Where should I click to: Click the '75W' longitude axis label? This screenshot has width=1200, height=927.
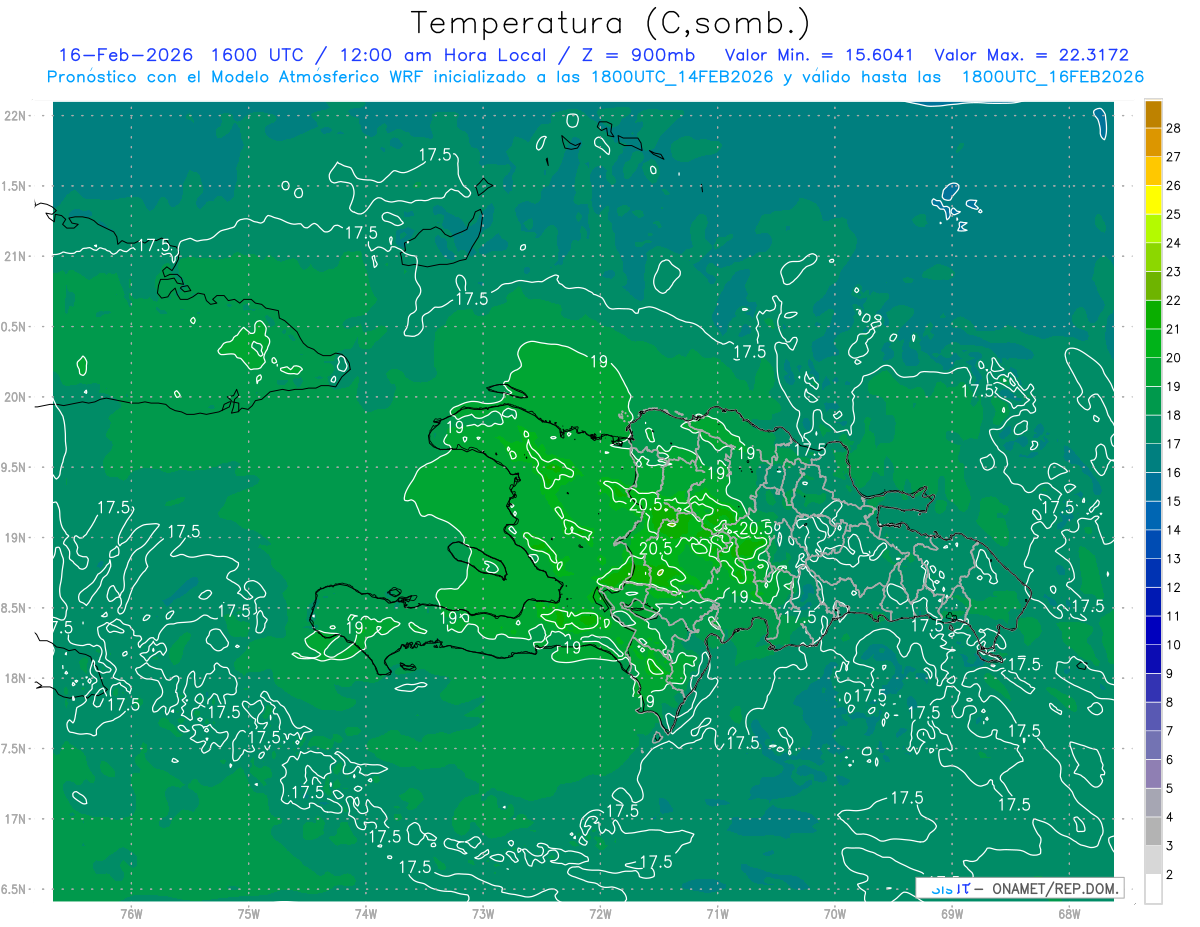(248, 913)
